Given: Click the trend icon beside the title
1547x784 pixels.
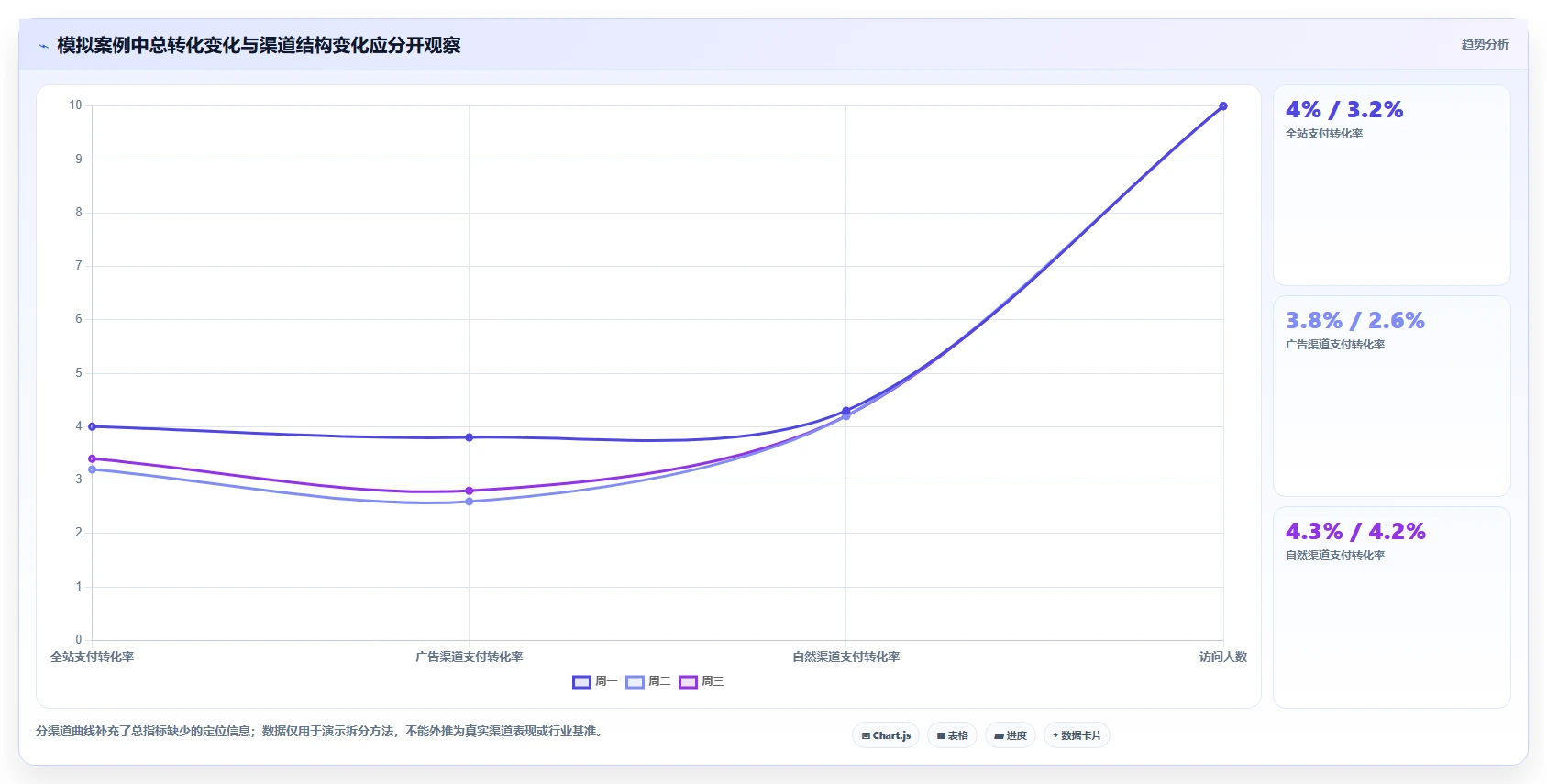Looking at the screenshot, I should (43, 46).
